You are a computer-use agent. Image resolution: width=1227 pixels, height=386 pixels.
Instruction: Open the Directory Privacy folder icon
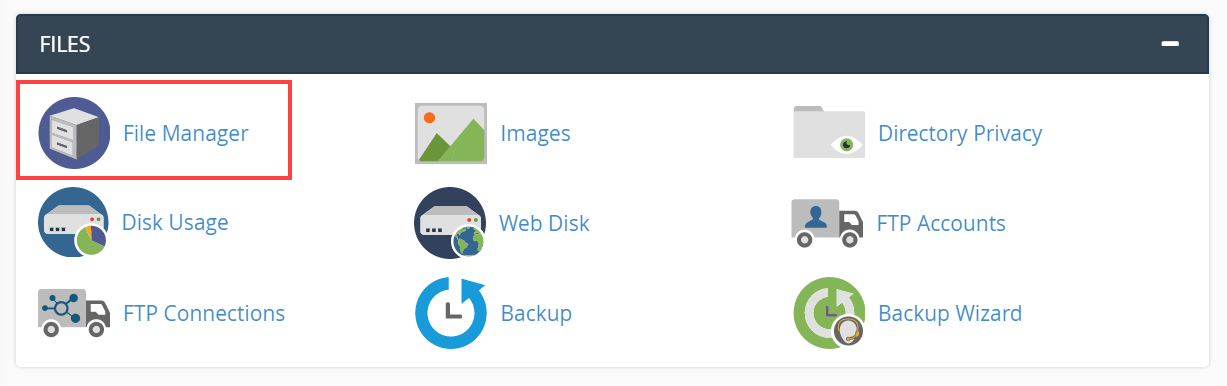point(828,132)
